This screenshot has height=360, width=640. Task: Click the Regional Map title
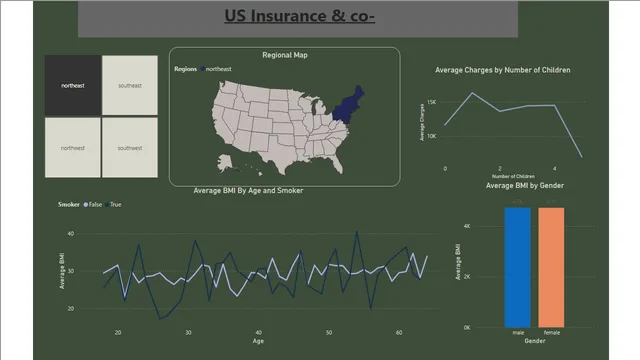pyautogui.click(x=285, y=55)
